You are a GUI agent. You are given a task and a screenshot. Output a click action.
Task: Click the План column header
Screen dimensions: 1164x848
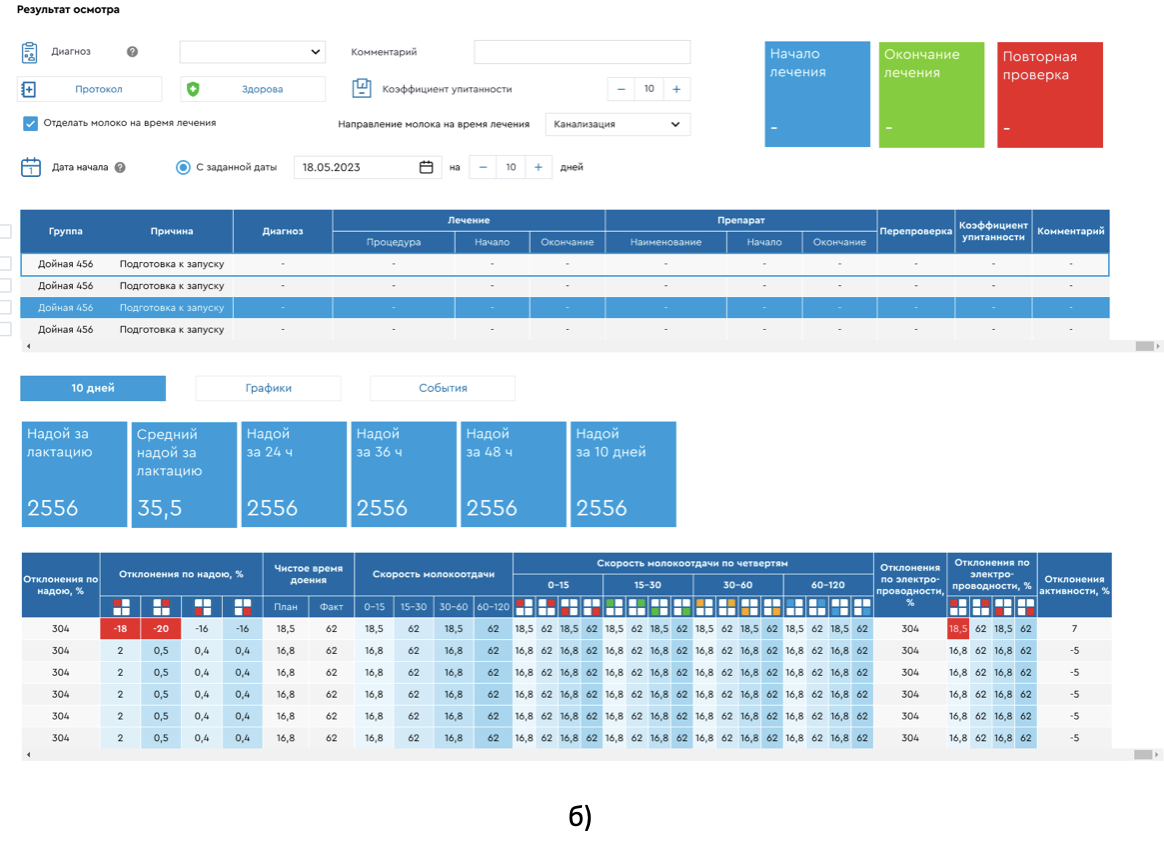[286, 607]
